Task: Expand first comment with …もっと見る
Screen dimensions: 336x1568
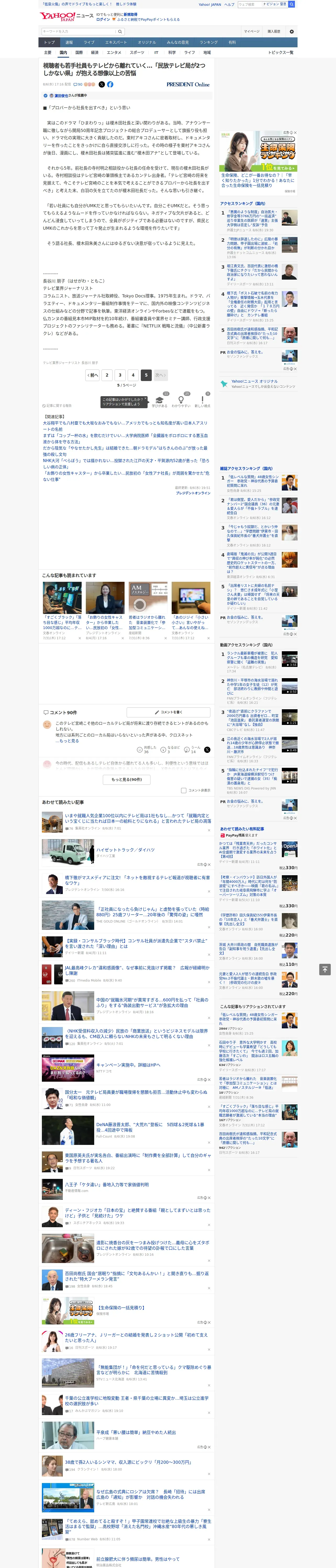Action: (x=67, y=741)
